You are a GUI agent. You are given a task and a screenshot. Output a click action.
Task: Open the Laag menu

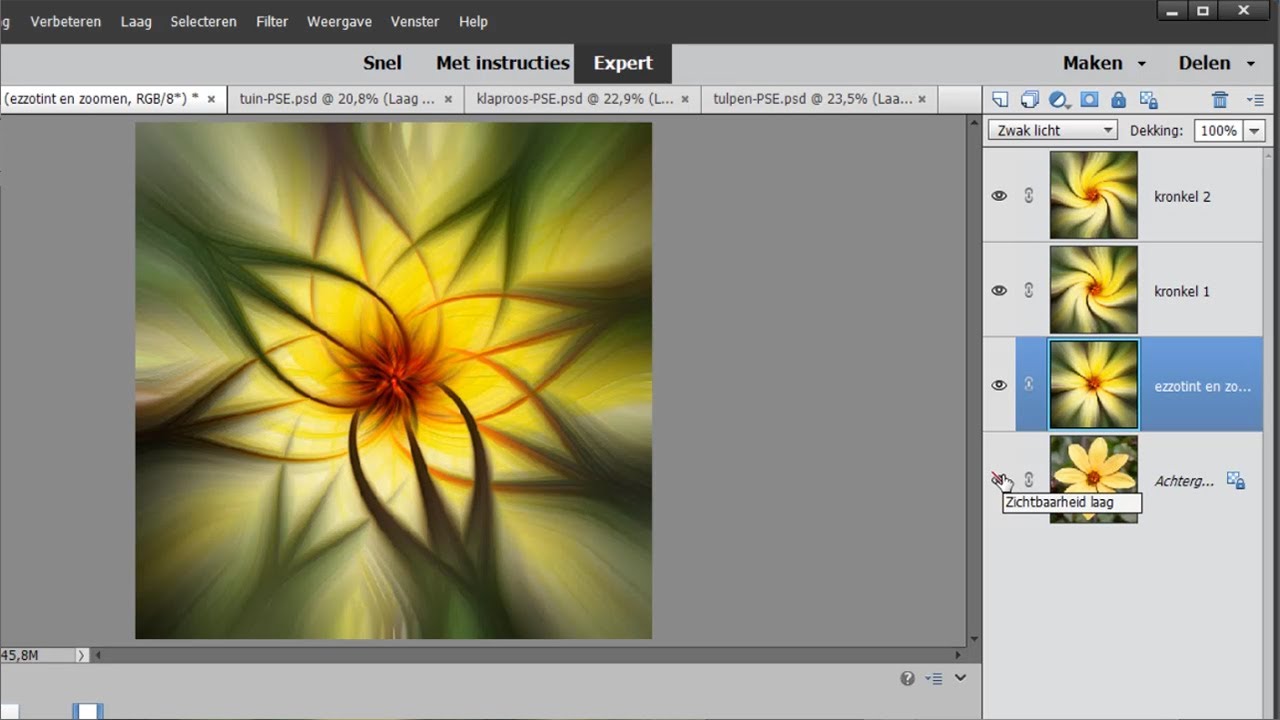pyautogui.click(x=136, y=21)
